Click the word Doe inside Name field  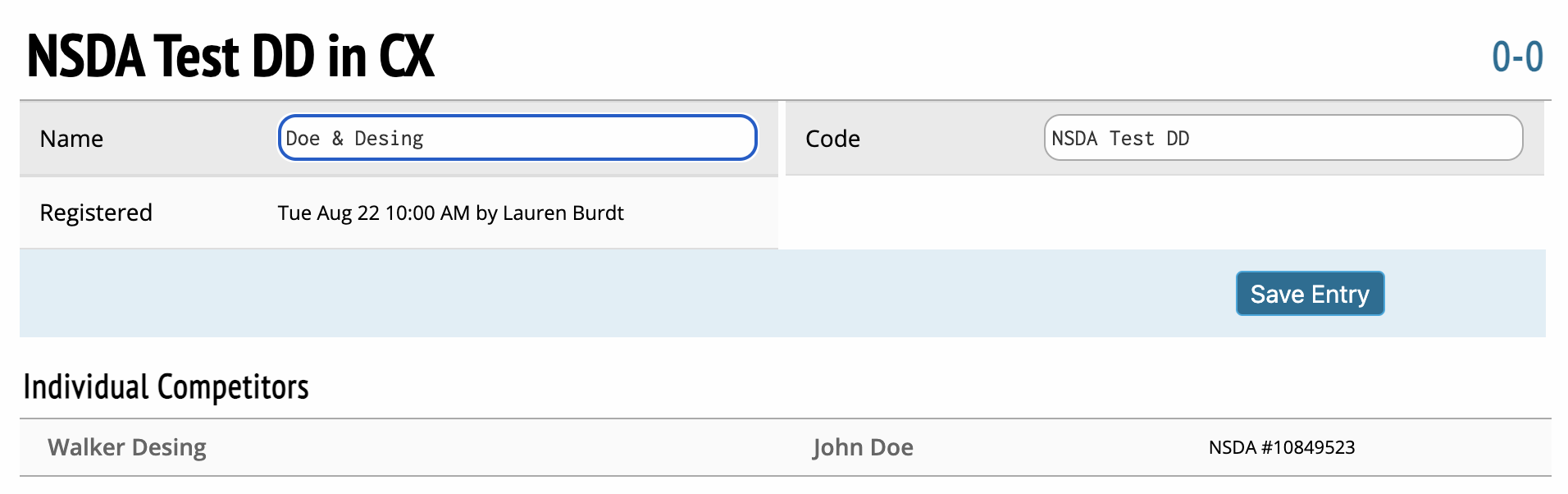point(303,139)
